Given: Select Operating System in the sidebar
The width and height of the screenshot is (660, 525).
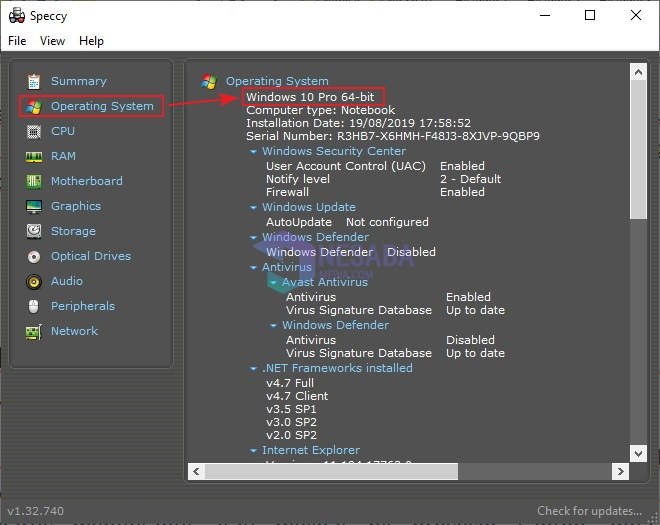Looking at the screenshot, I should [102, 106].
